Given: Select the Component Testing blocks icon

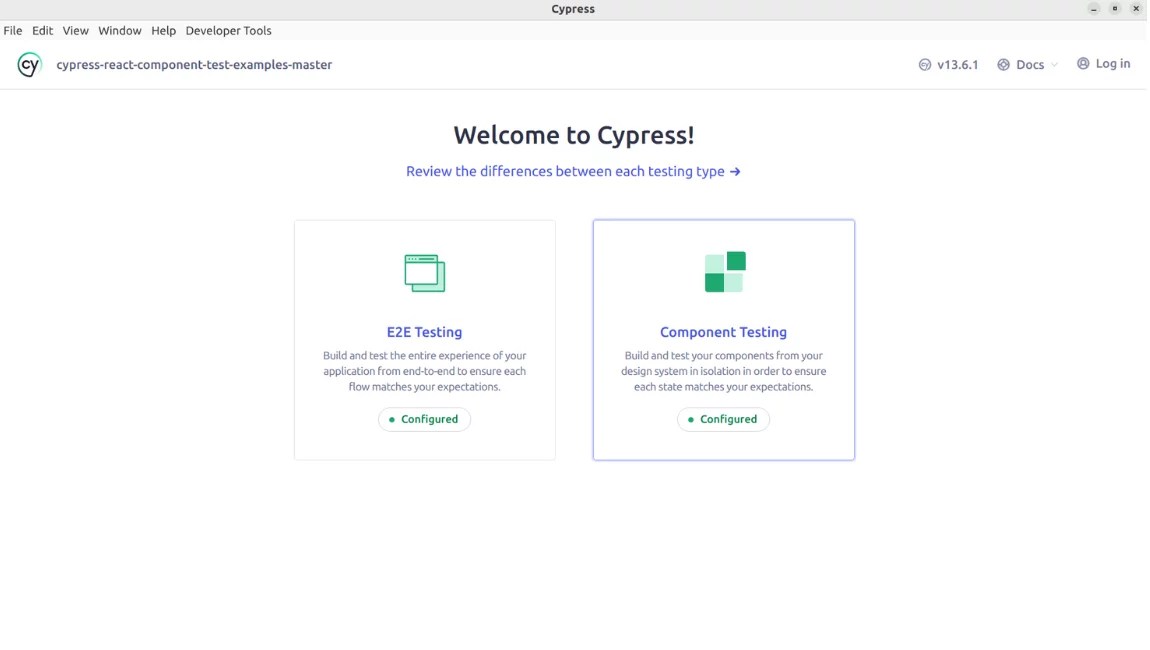Looking at the screenshot, I should tap(723, 270).
